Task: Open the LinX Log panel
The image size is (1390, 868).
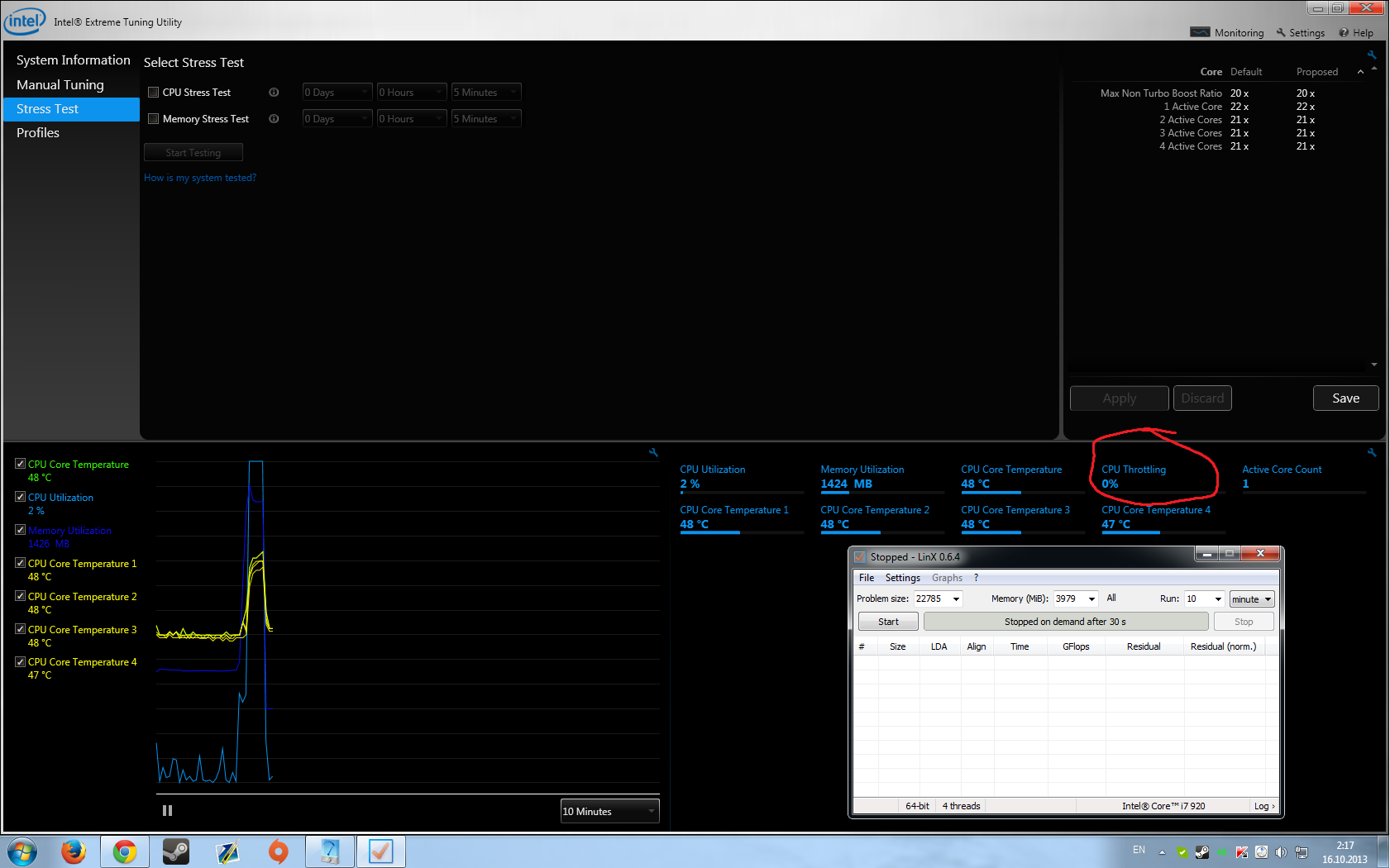Action: coord(1264,806)
